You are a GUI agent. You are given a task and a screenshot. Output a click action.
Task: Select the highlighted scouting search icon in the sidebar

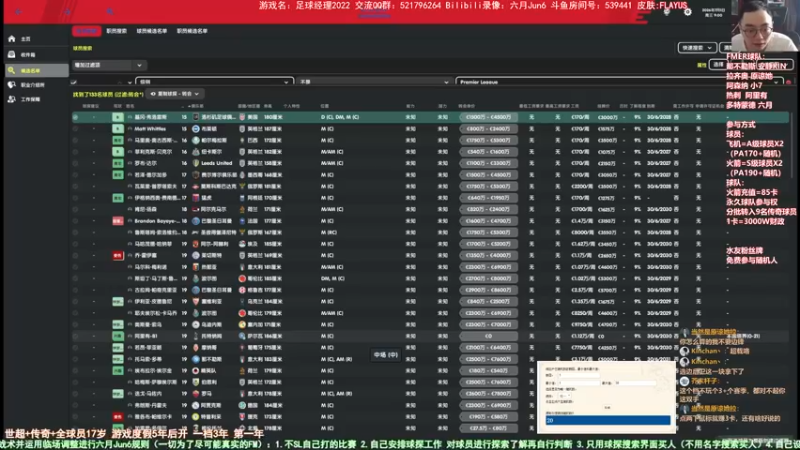click(12, 70)
